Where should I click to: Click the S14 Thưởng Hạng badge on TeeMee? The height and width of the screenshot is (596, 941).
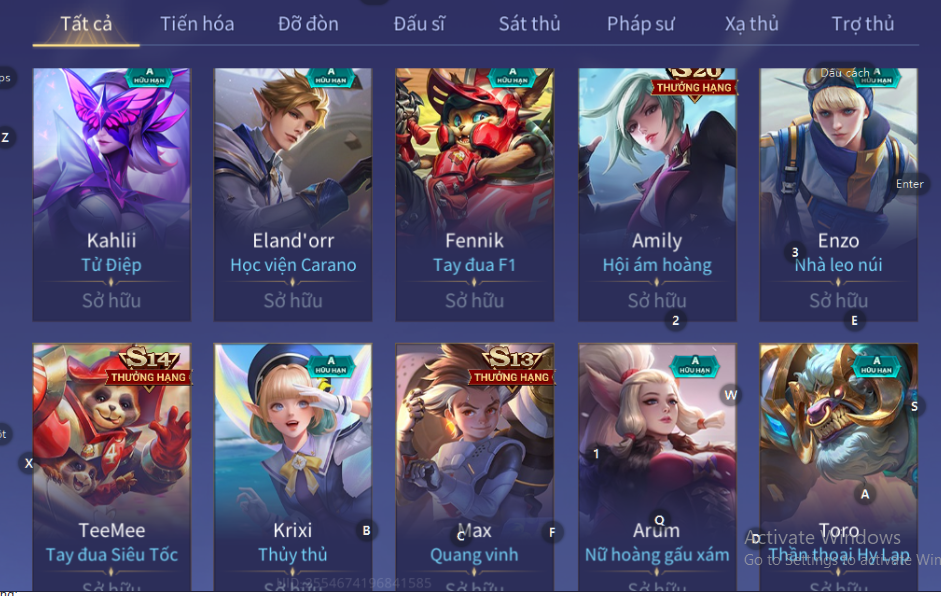pyautogui.click(x=149, y=368)
